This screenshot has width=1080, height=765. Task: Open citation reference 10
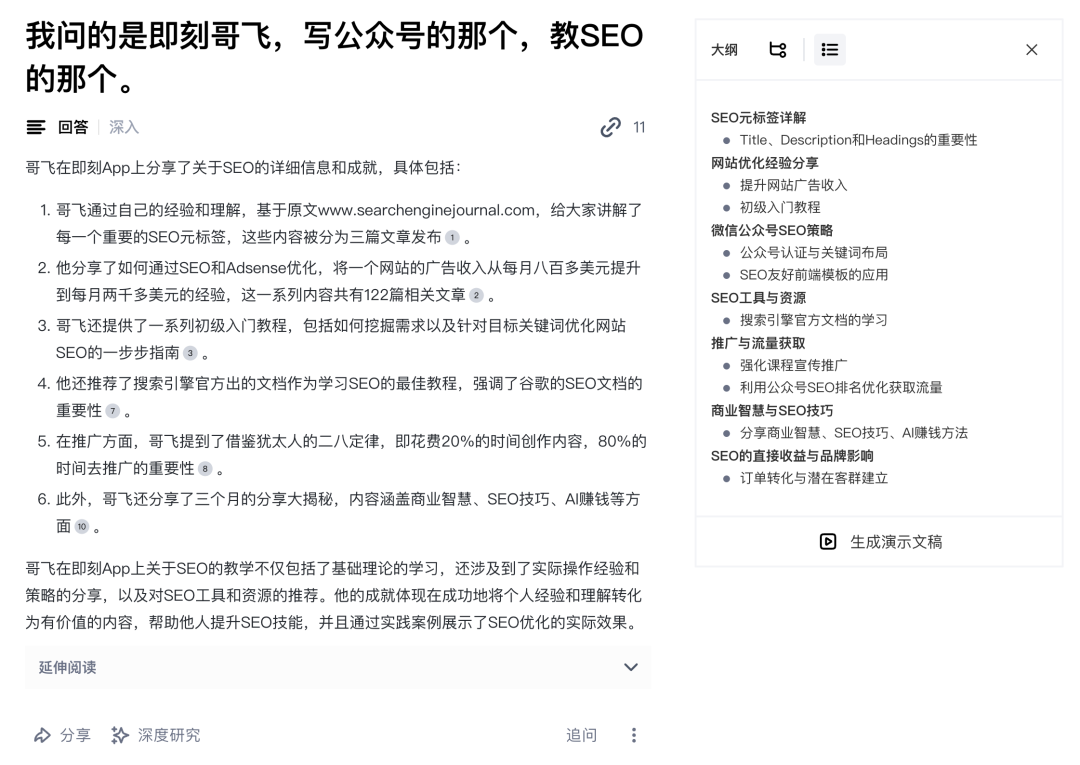(x=82, y=527)
